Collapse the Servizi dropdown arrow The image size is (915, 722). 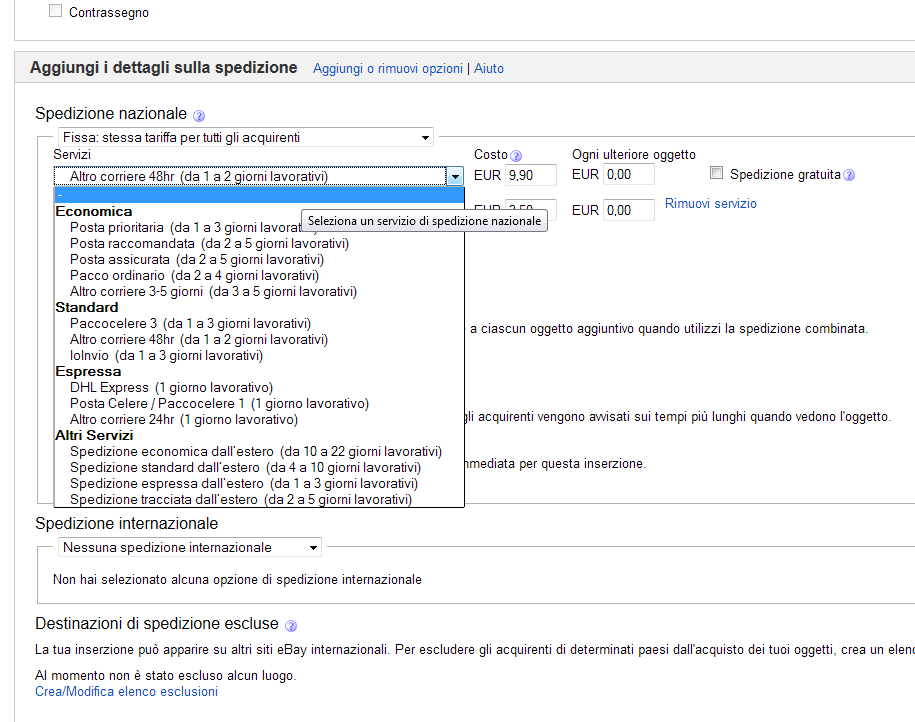pos(455,176)
